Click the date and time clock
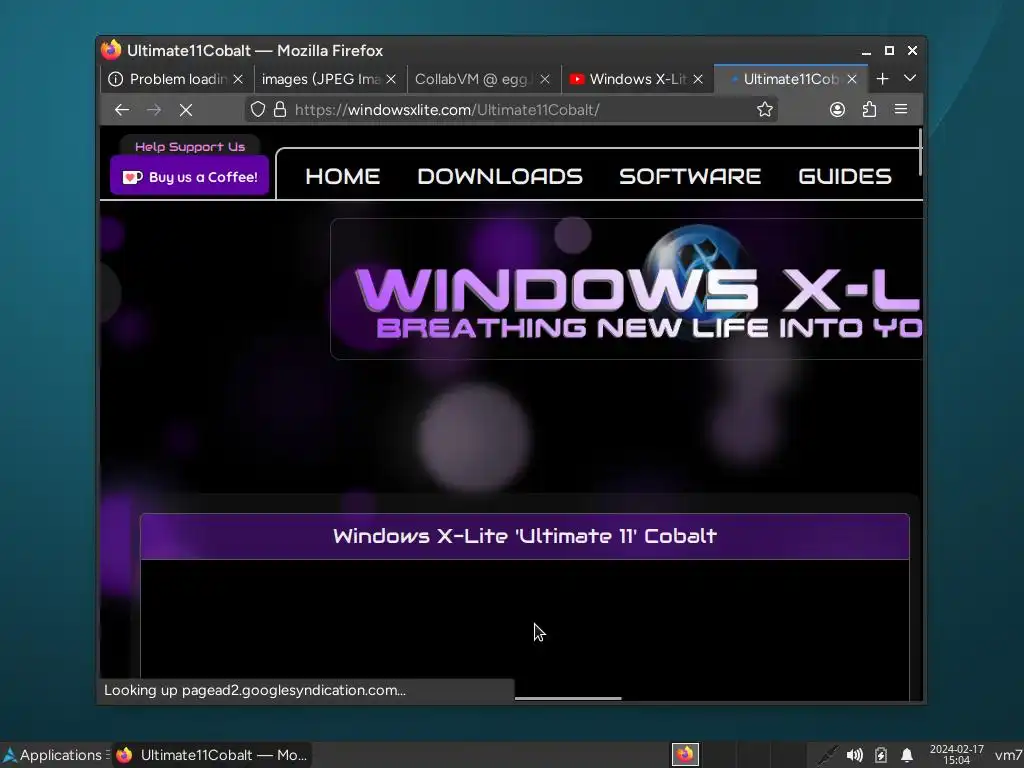1024x768 pixels. 956,755
